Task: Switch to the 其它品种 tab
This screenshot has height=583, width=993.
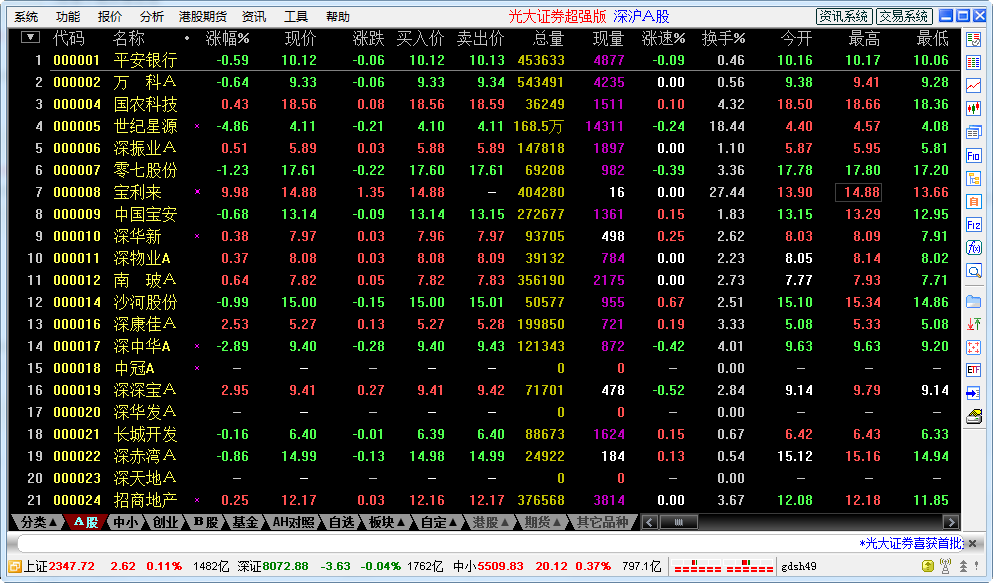Action: click(x=602, y=522)
